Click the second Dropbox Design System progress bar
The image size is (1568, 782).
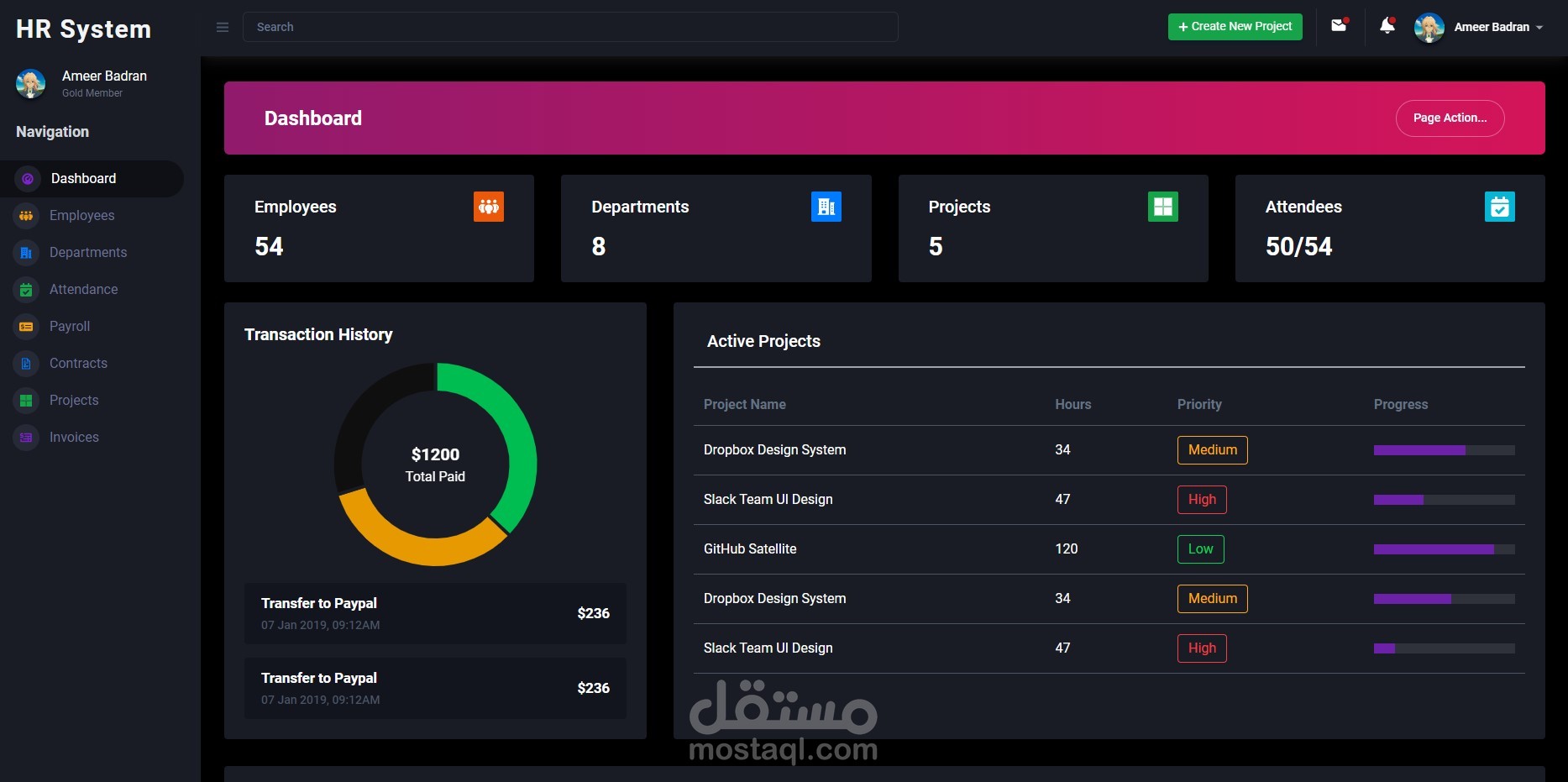point(1445,599)
